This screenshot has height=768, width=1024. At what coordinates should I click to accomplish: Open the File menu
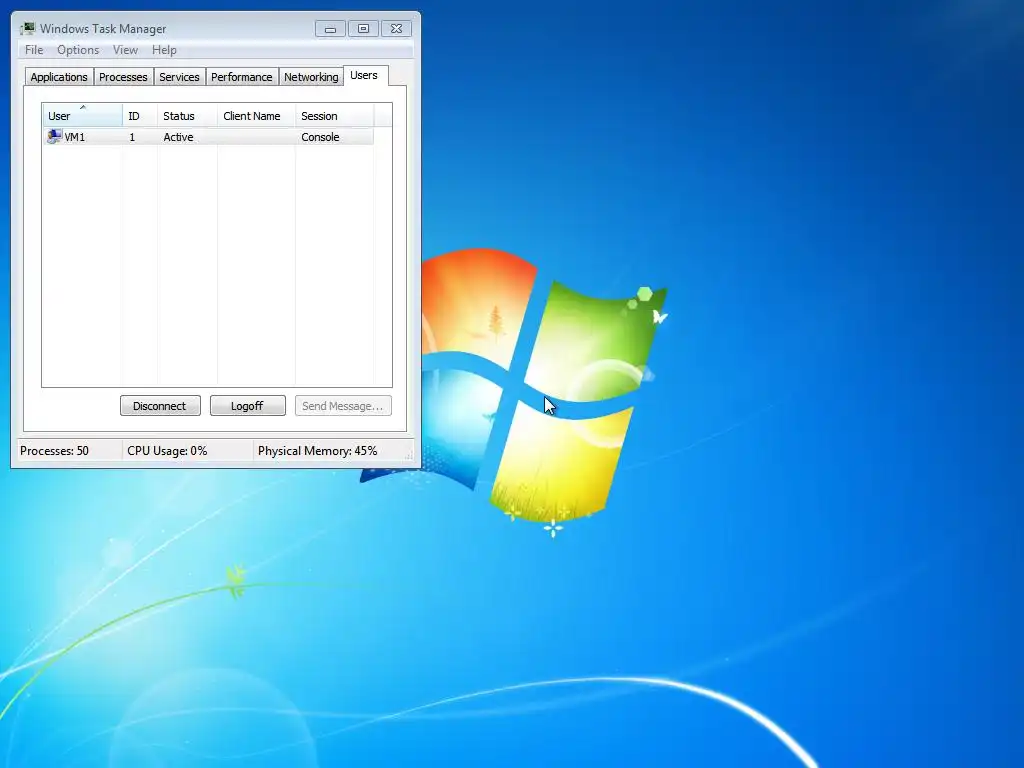pos(34,50)
